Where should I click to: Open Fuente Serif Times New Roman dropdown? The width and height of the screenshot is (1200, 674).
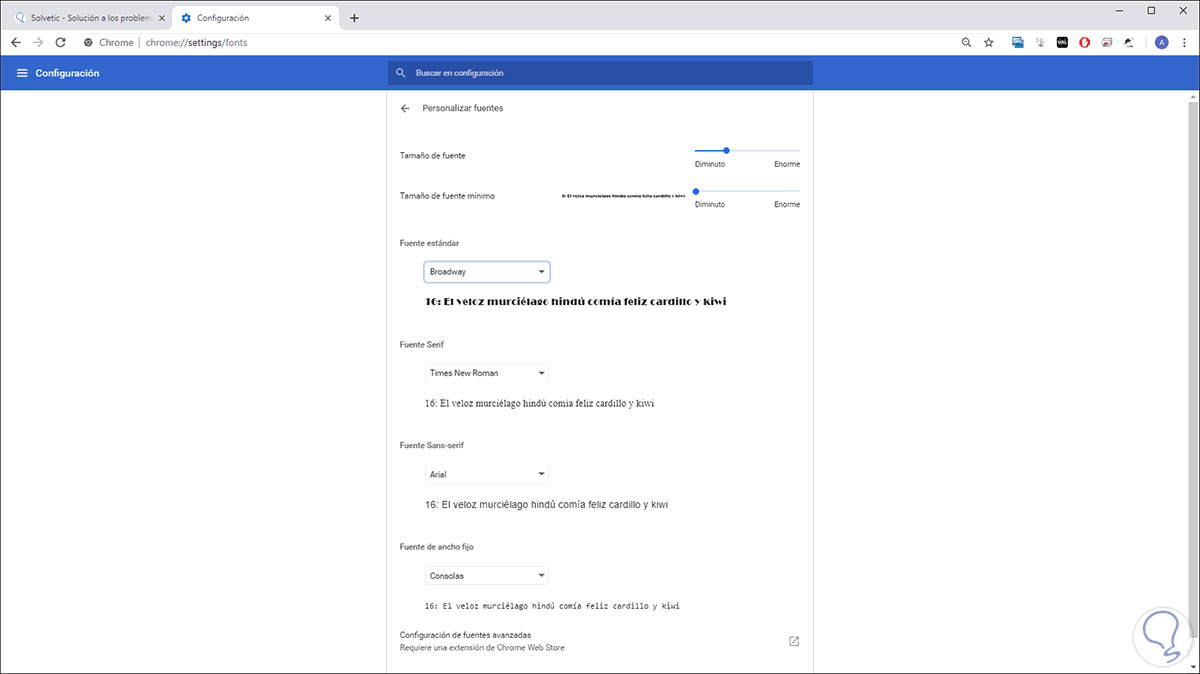click(487, 373)
